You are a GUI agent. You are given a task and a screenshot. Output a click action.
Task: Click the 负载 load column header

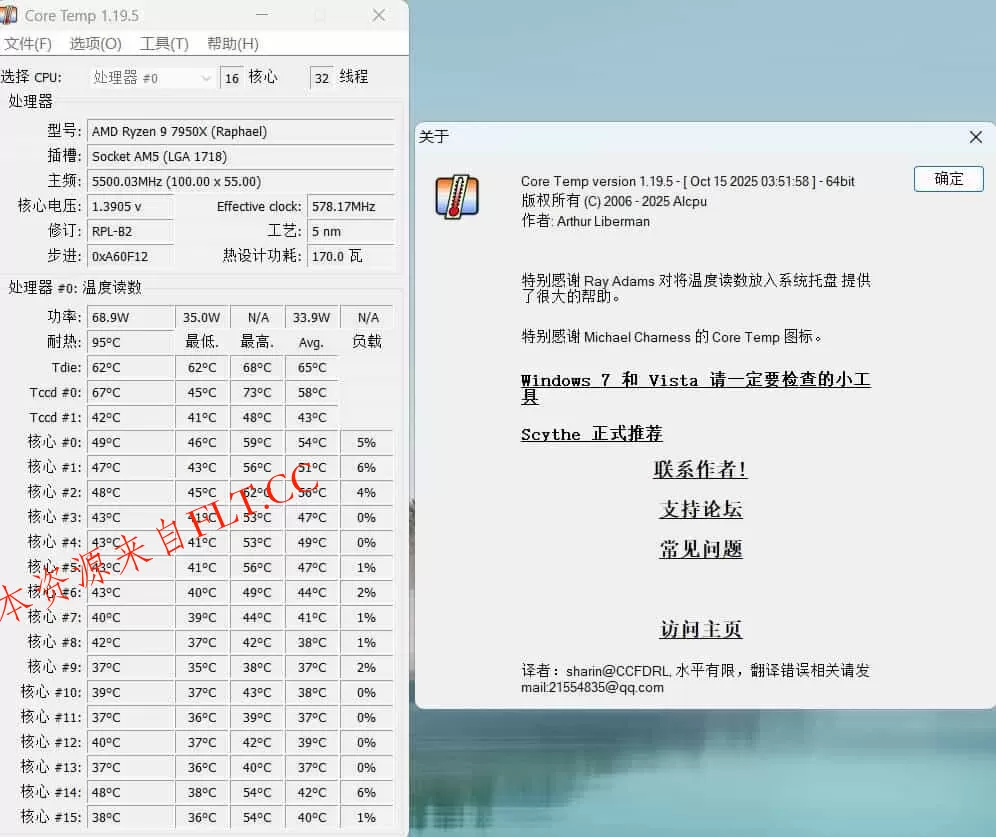[367, 342]
